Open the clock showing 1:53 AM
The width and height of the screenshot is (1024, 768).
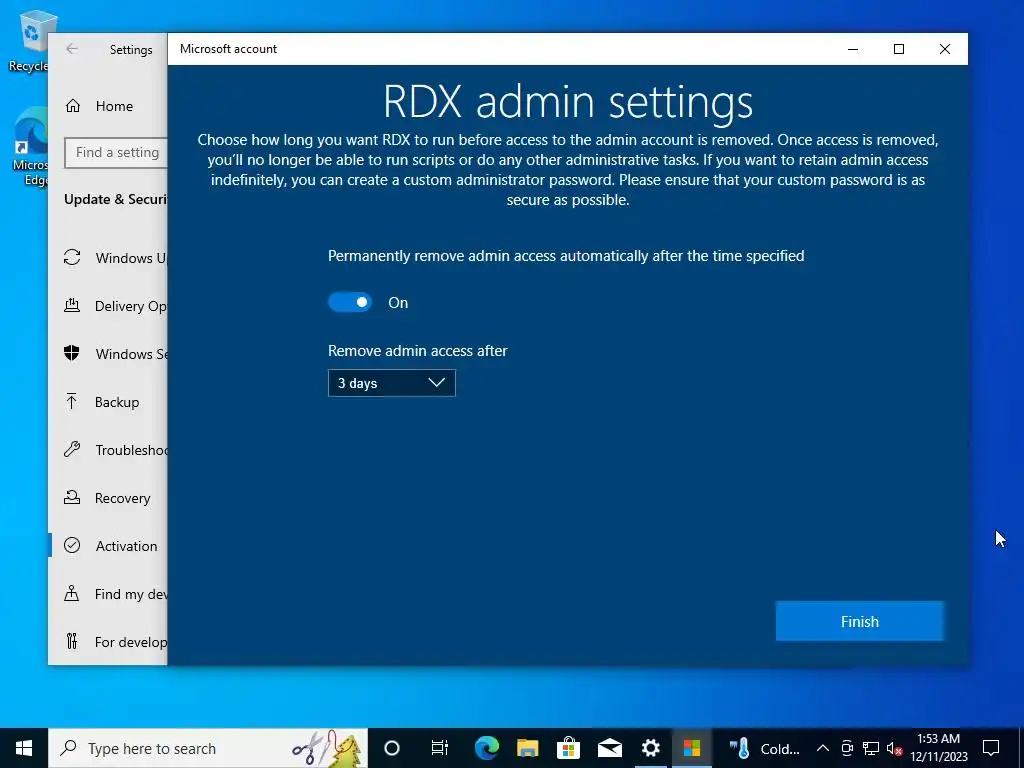click(938, 748)
